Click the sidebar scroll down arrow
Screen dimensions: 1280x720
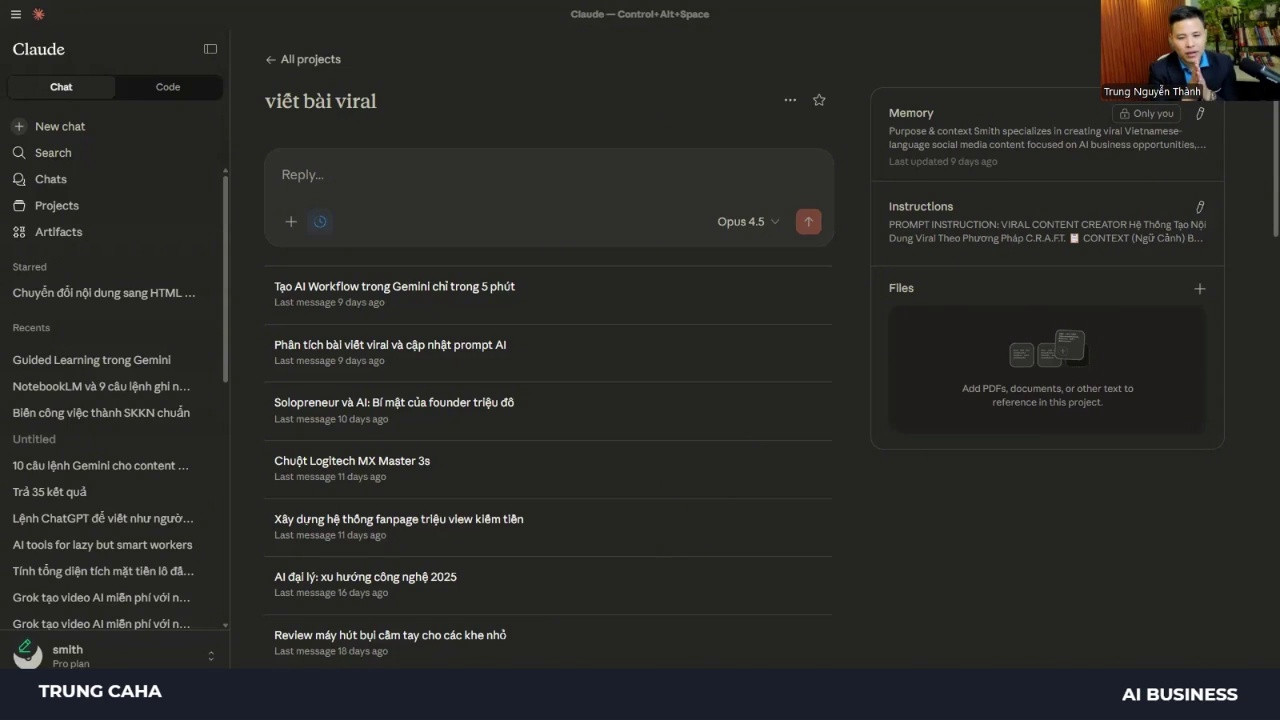pos(225,625)
